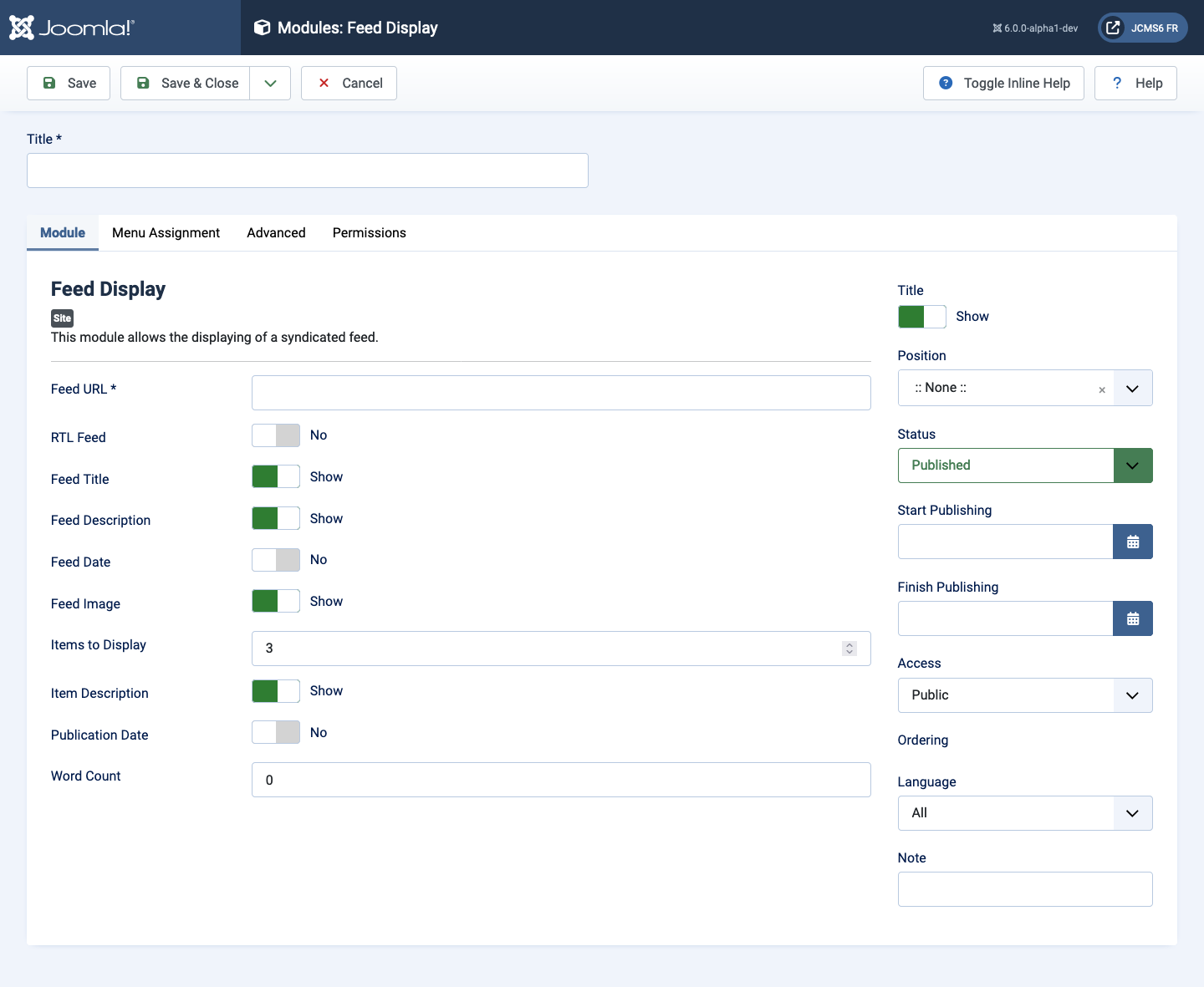Open the Help button
This screenshot has height=987, width=1204.
[x=1135, y=83]
